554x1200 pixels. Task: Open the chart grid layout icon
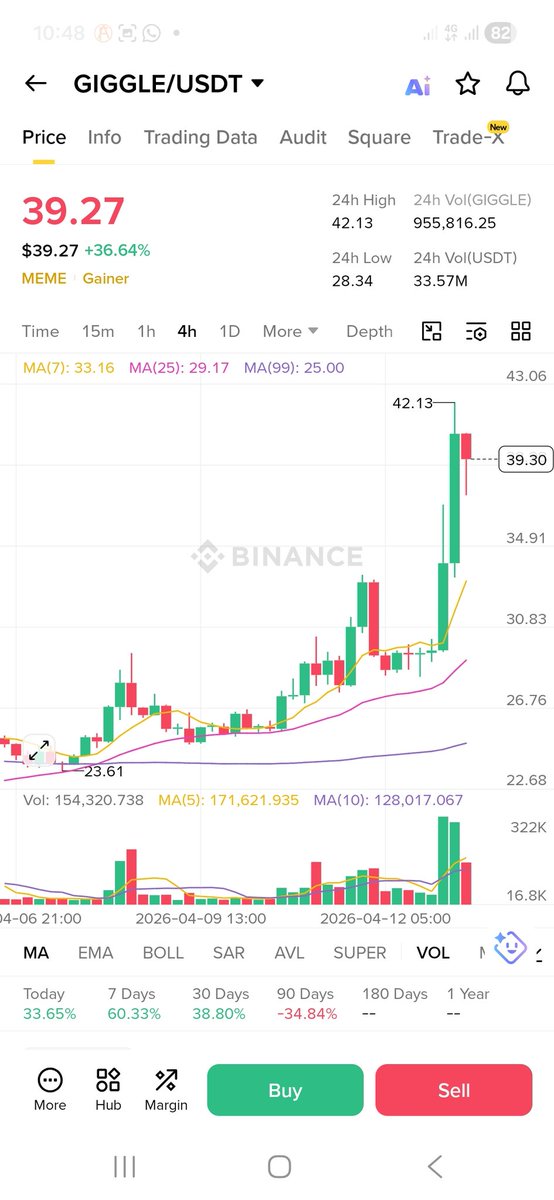(521, 332)
